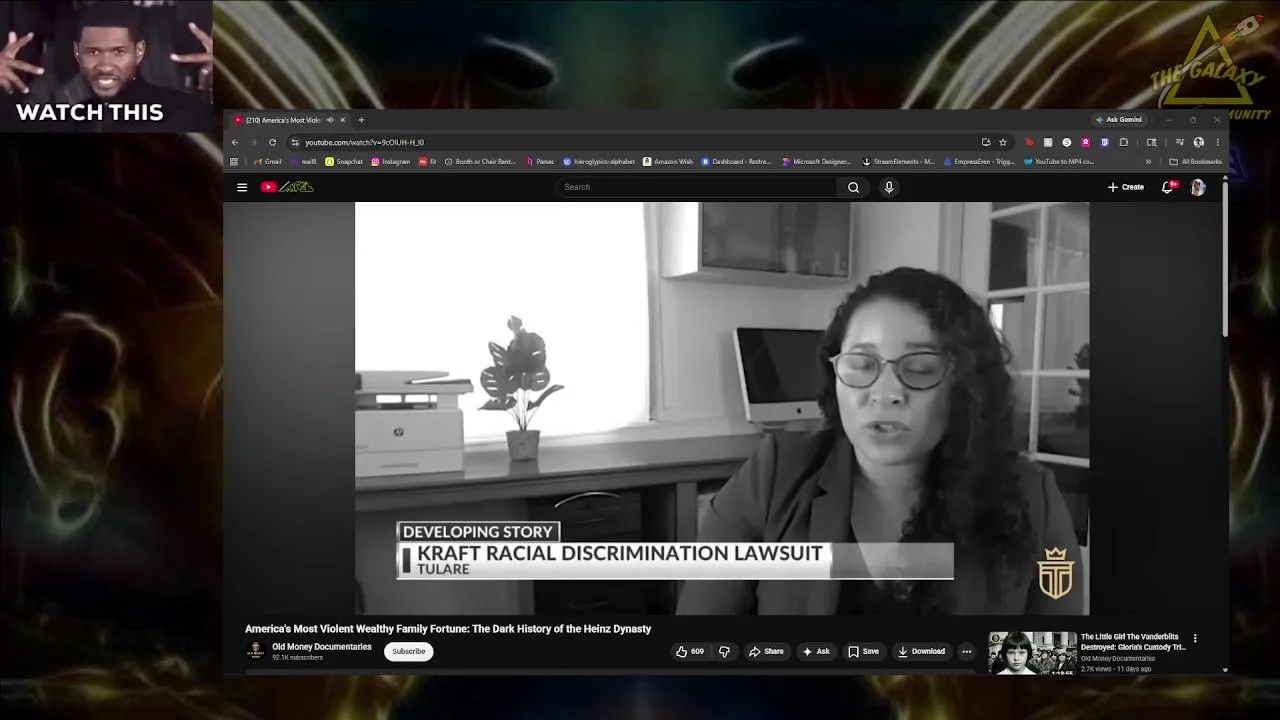Open the Twitch extension icon

click(x=1105, y=142)
